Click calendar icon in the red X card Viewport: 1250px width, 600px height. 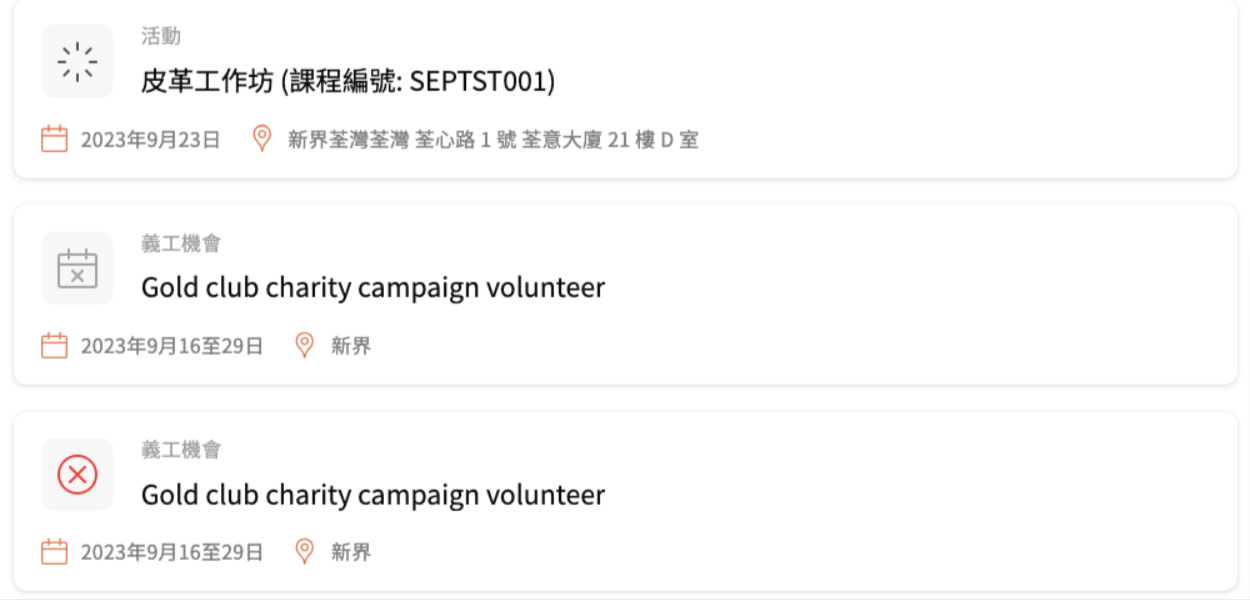click(x=54, y=552)
